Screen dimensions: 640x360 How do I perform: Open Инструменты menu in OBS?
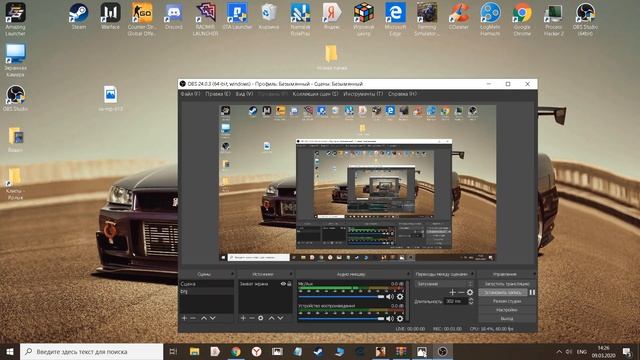pos(363,94)
